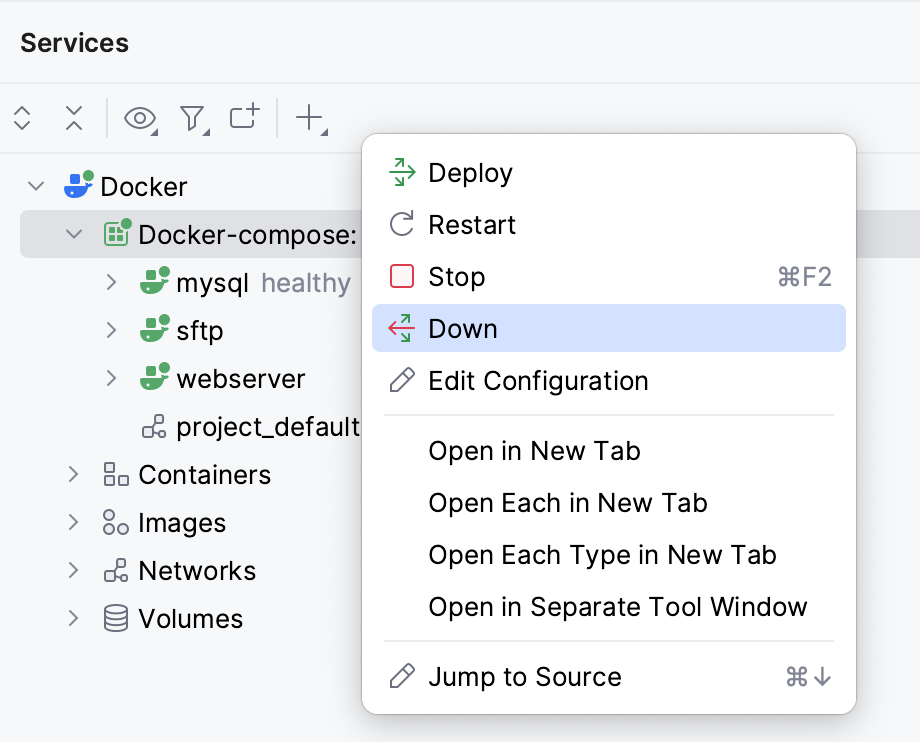Click the Expand All toolbar icon

click(x=21, y=118)
